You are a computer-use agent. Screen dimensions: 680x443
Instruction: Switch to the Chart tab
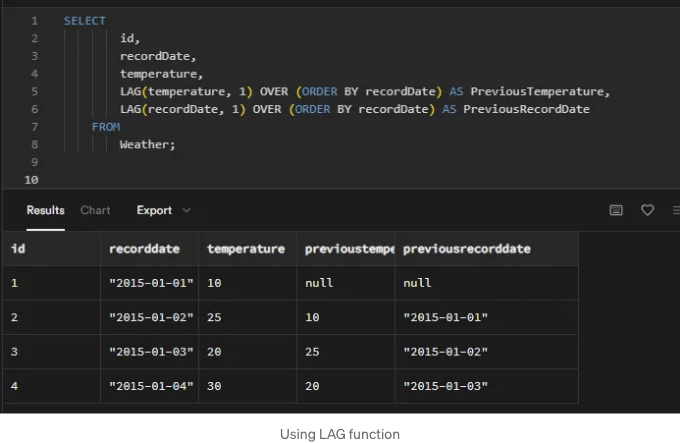(x=95, y=210)
